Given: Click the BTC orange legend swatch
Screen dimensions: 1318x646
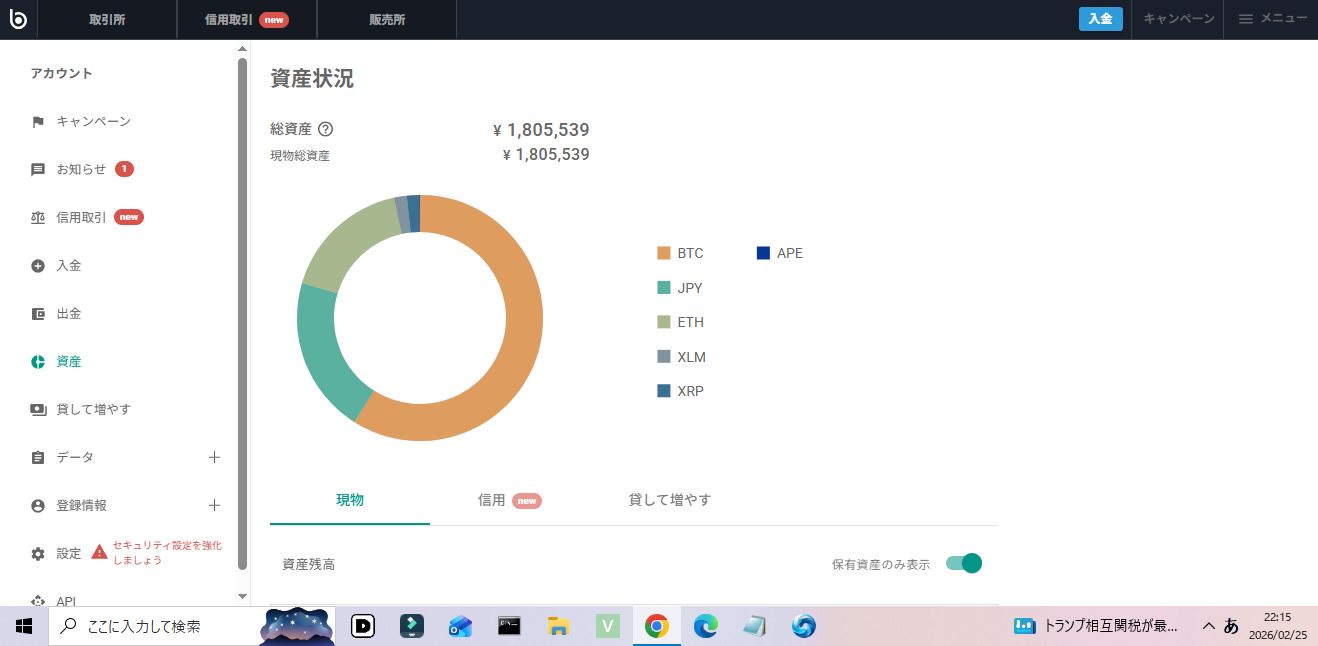Looking at the screenshot, I should point(664,253).
